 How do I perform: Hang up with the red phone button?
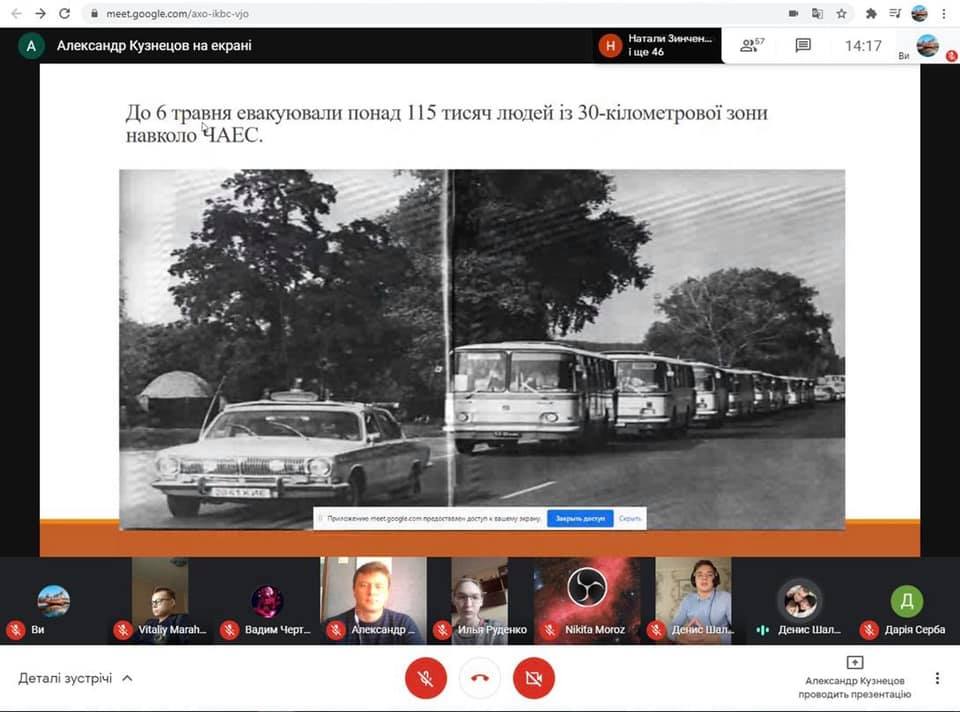[x=480, y=678]
